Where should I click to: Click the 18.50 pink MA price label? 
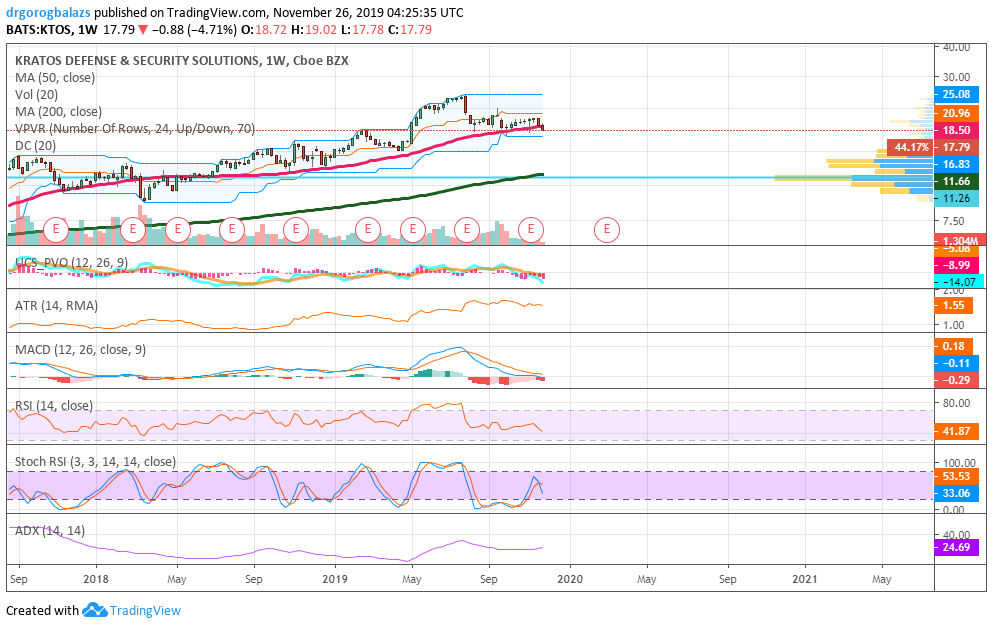tap(956, 130)
